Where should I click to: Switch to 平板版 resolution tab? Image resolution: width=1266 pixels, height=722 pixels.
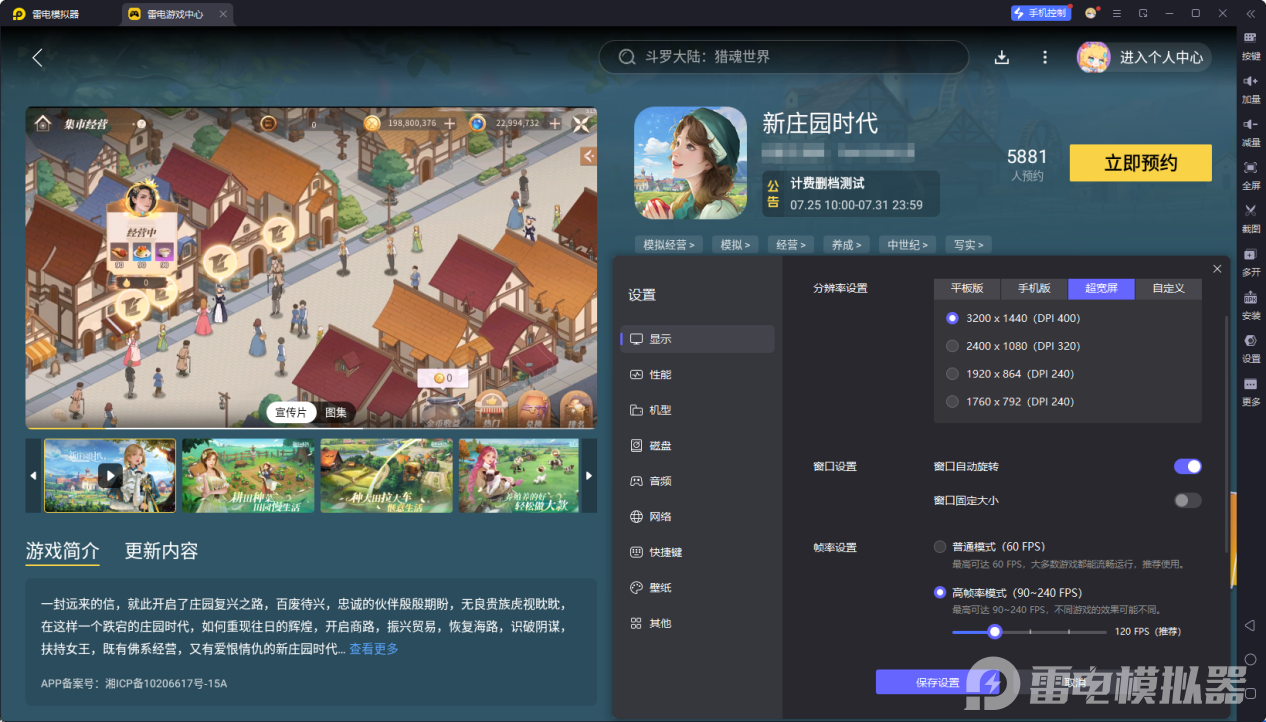point(967,288)
